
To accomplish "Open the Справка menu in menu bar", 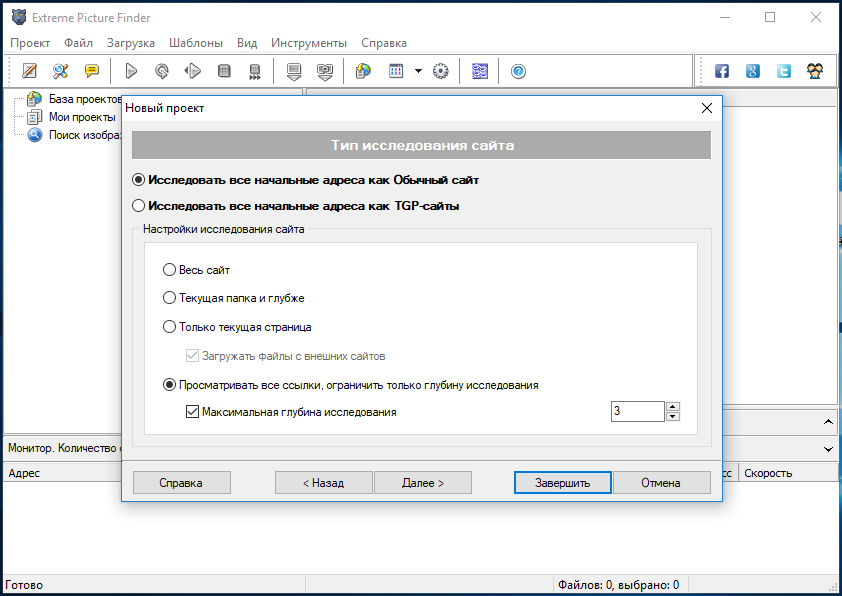I will pos(384,43).
